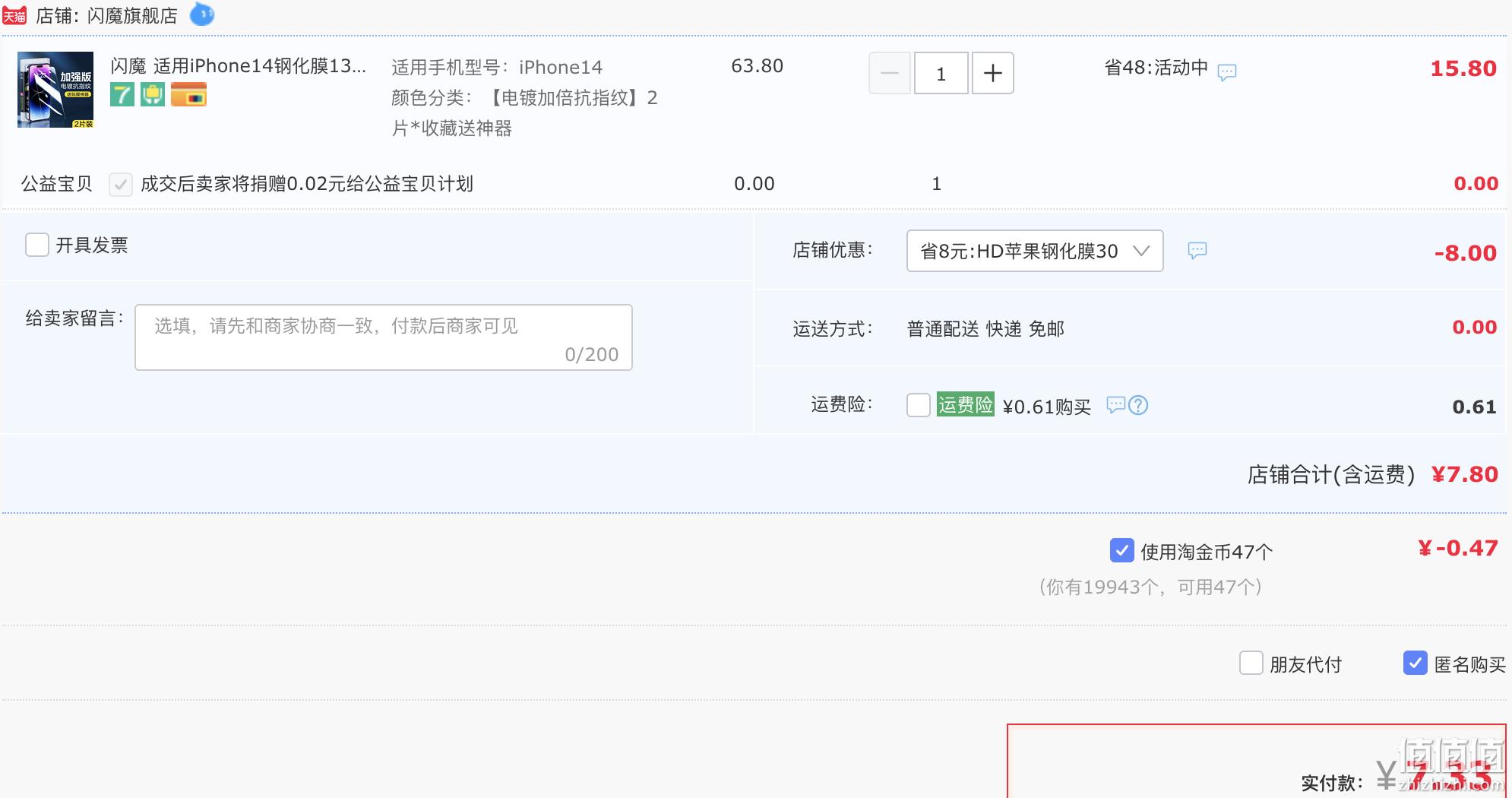This screenshot has width=1512, height=798.
Task: Click the item subtotal price 15.80
Action: (x=1463, y=68)
